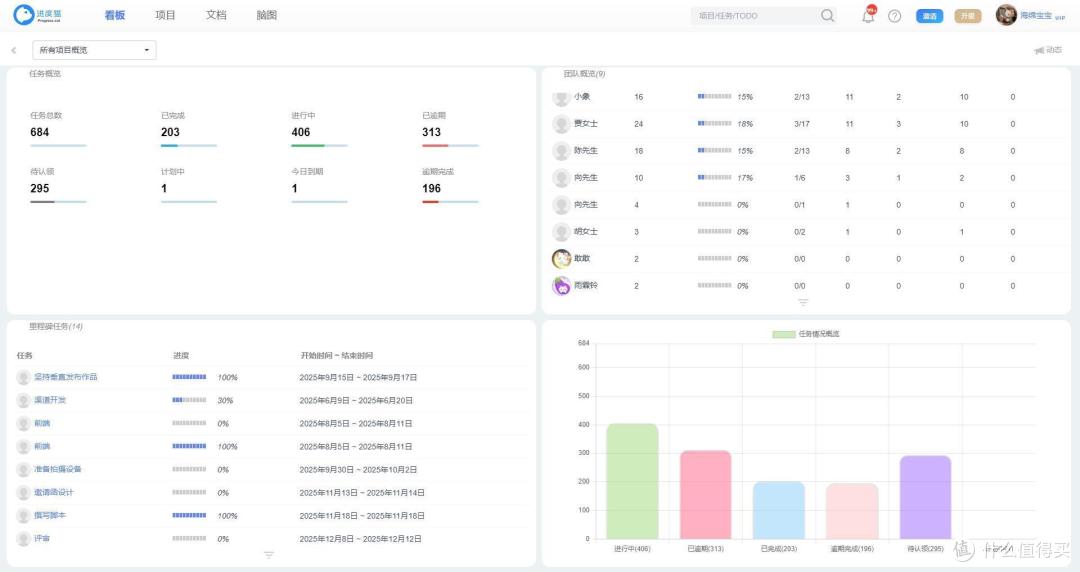The width and height of the screenshot is (1080, 572).
Task: Click avatar beside milestone 邀请函设计
Action: pos(23,493)
